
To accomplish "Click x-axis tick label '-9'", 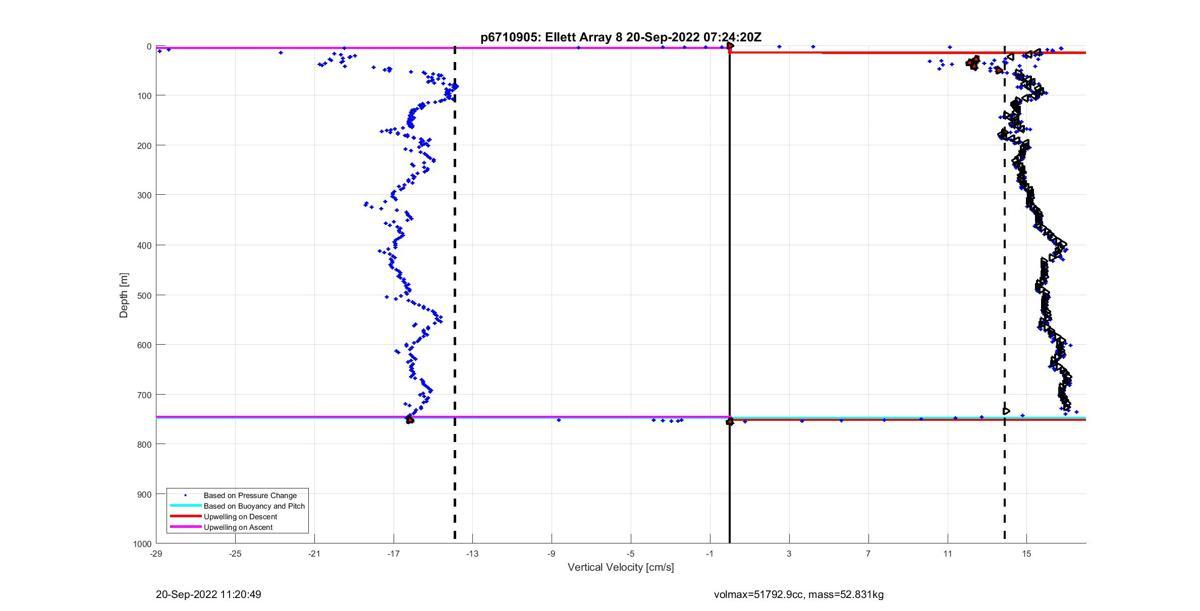I will 551,553.
